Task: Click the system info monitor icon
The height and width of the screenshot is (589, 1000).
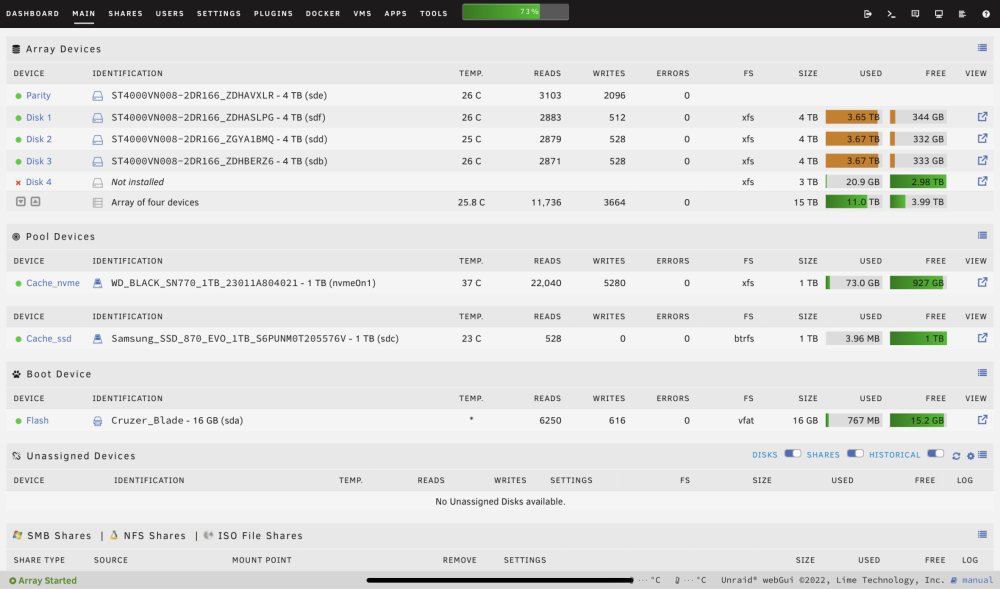Action: [939, 13]
